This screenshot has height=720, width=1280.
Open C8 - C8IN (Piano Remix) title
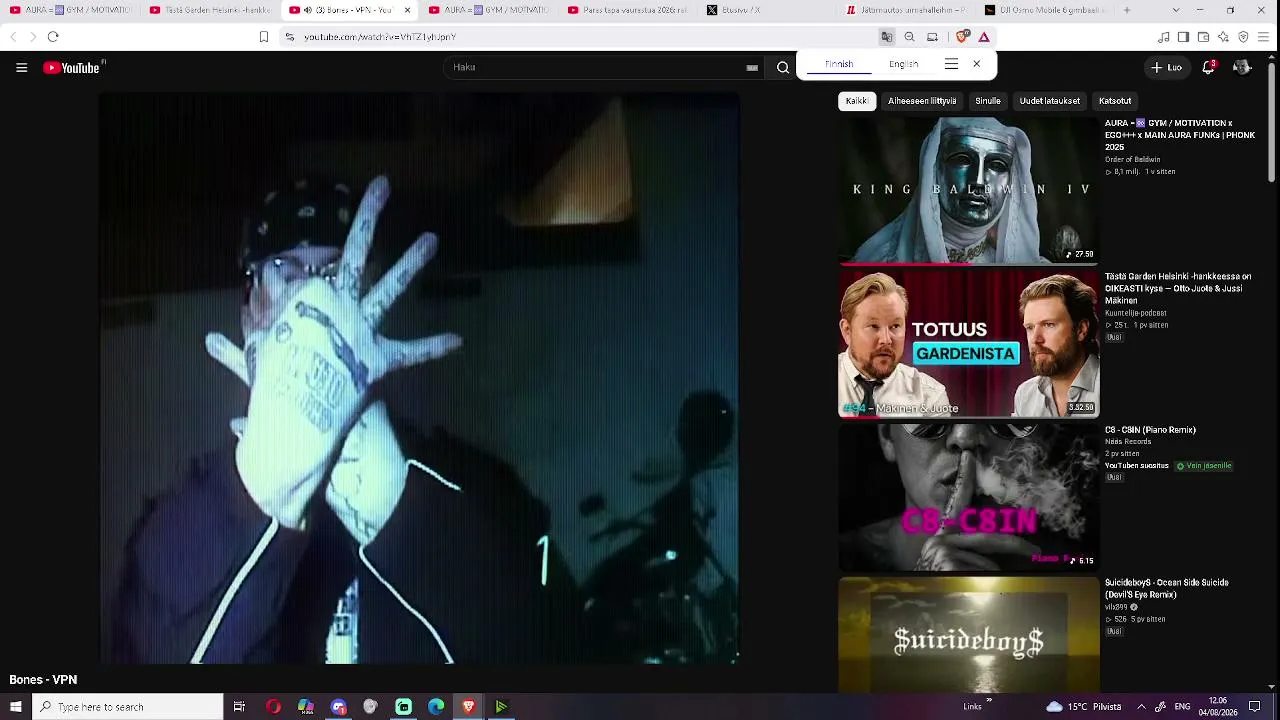click(1150, 430)
